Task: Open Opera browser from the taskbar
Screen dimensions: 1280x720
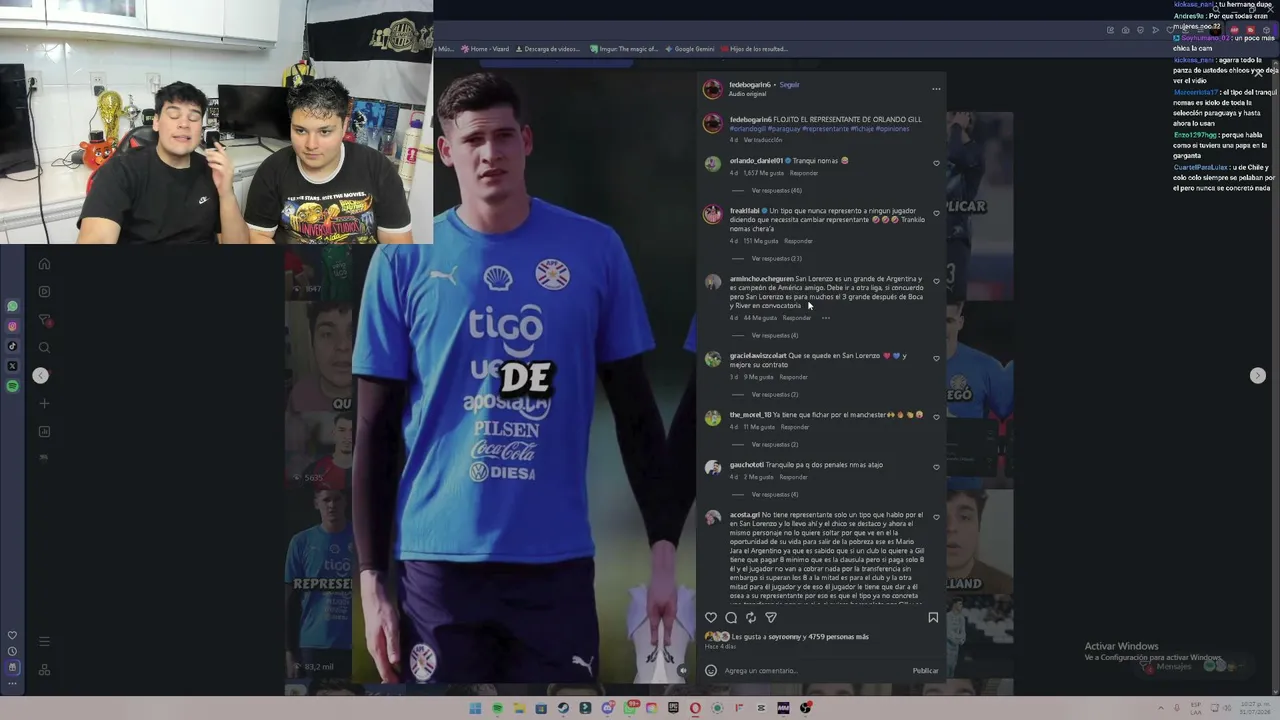Action: [x=695, y=709]
